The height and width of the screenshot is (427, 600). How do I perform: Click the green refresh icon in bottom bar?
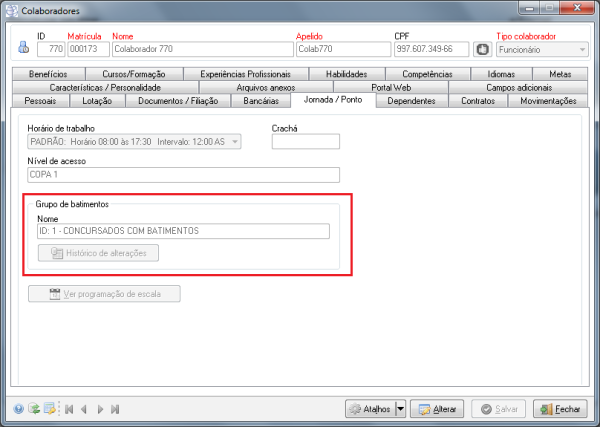click(33, 409)
